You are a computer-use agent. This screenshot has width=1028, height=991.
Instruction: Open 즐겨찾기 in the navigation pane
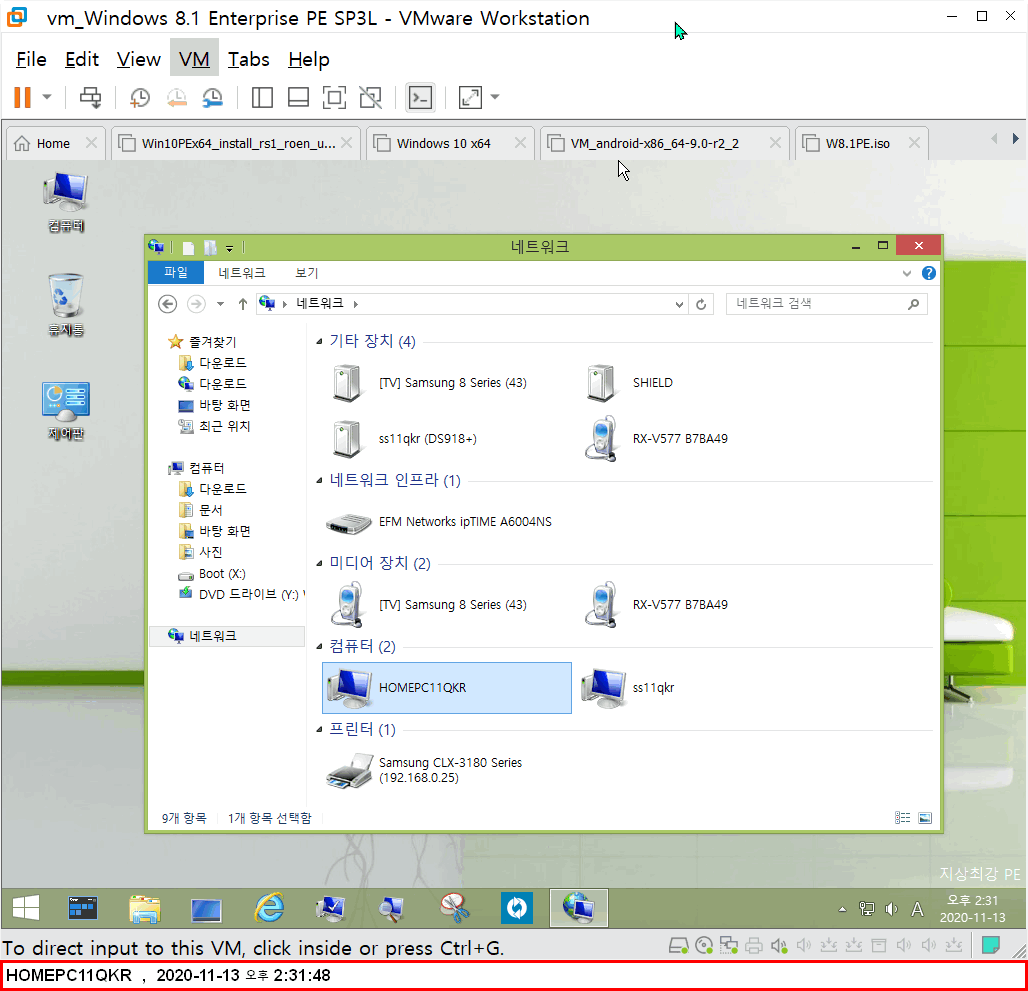[203, 342]
